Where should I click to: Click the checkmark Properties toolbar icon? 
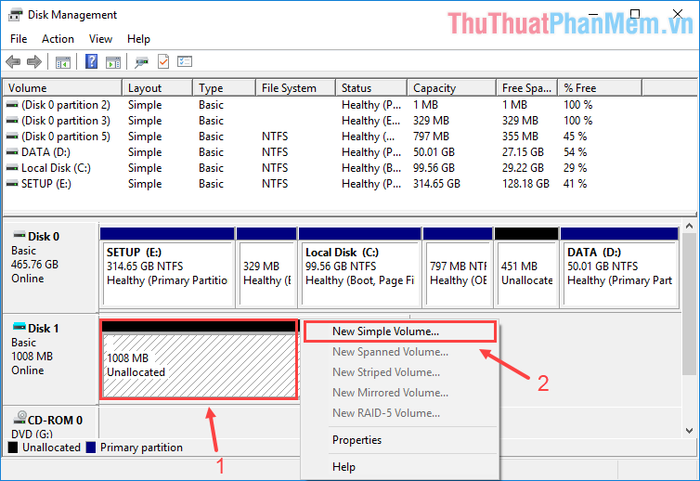click(163, 62)
